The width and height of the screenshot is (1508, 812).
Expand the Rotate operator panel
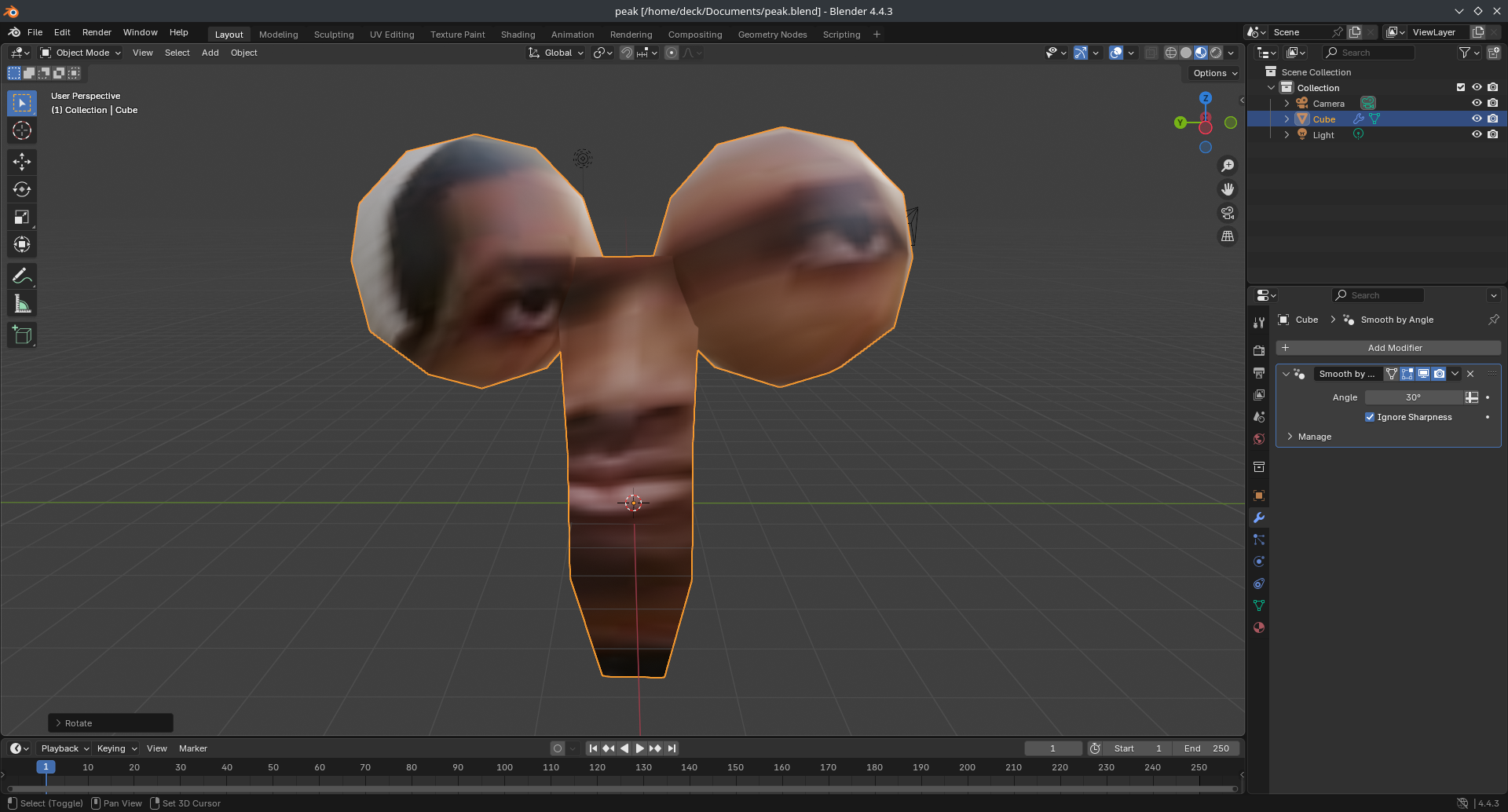pos(111,722)
